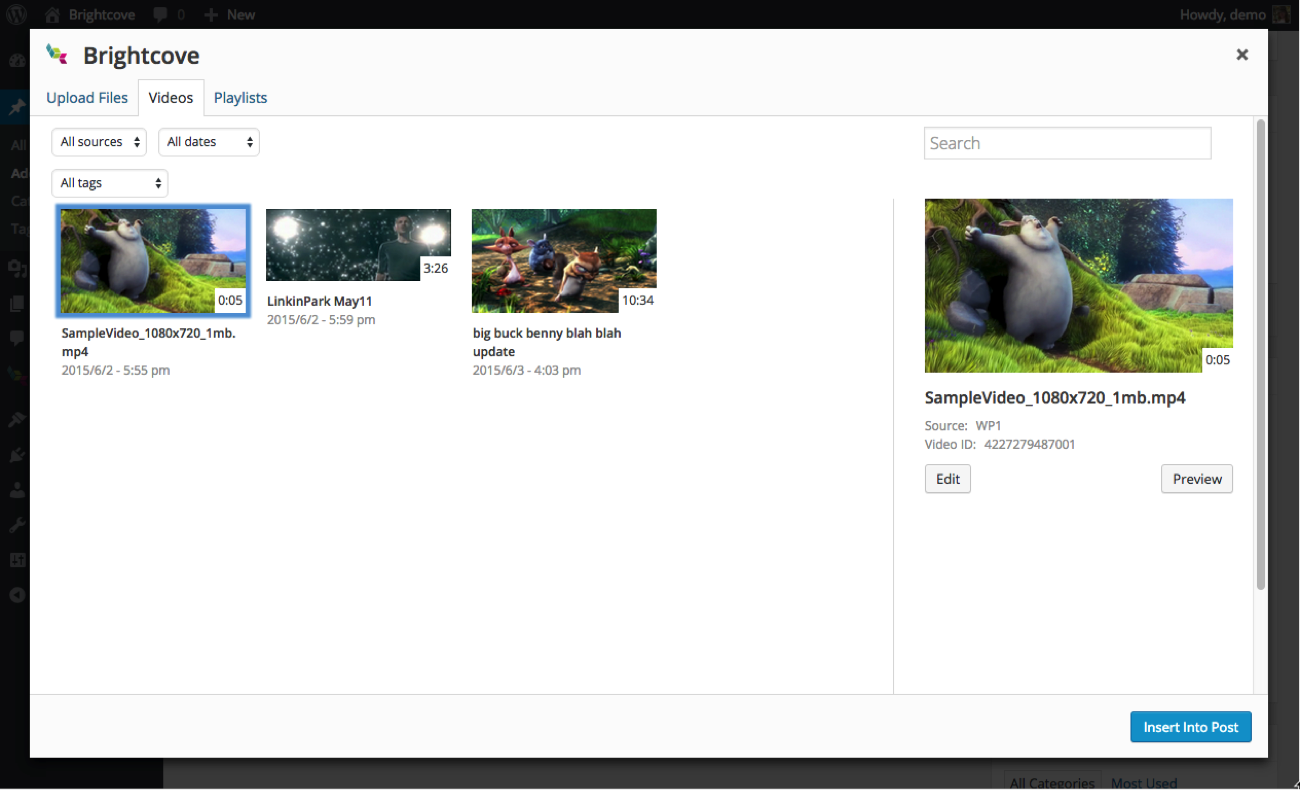
Task: Click the SampleVideo heading in details pane
Action: (x=1055, y=398)
